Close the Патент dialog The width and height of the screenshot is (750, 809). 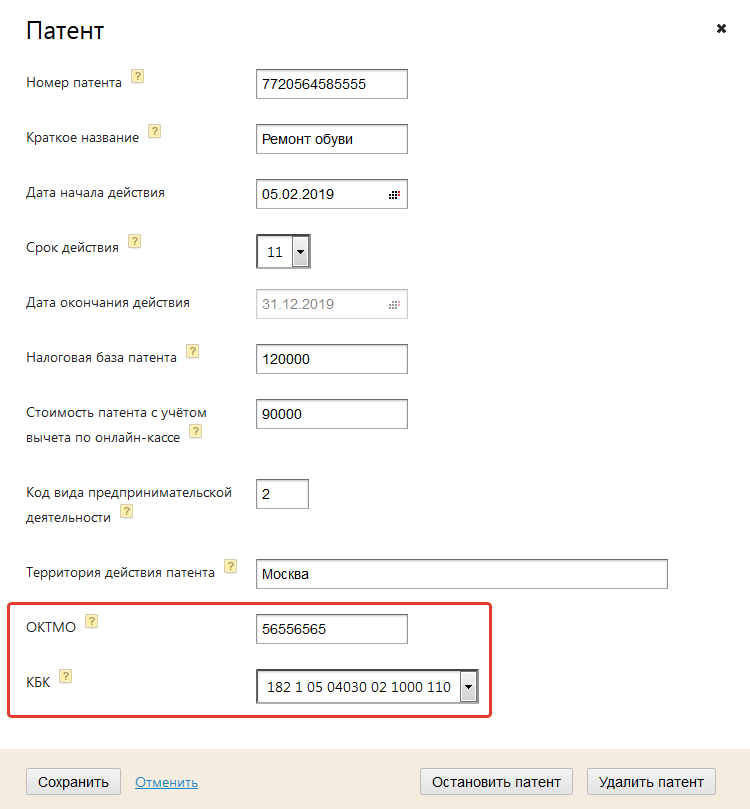(x=721, y=29)
